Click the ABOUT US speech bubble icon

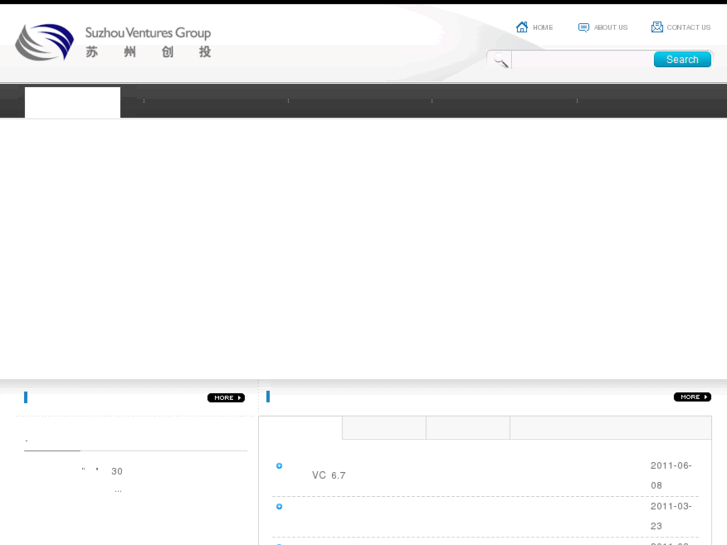pyautogui.click(x=583, y=27)
